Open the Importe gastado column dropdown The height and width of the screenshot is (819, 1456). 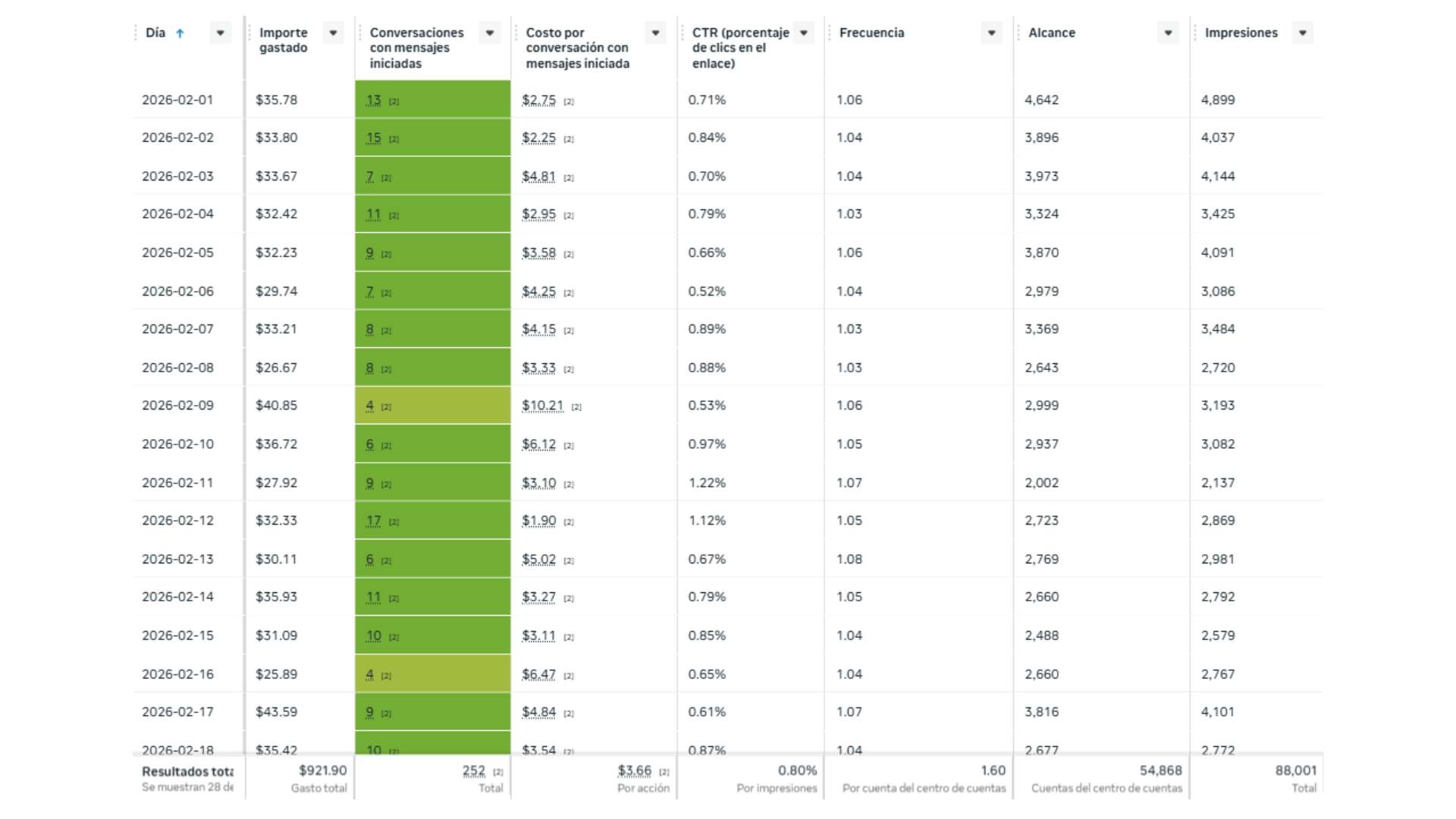(x=333, y=33)
